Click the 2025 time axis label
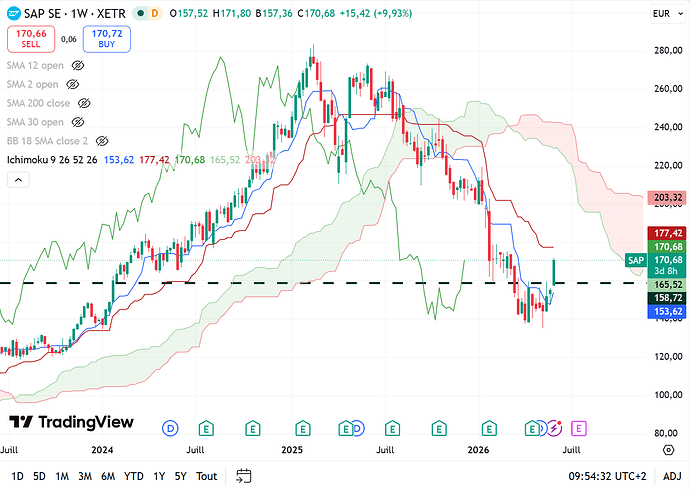 tap(292, 450)
